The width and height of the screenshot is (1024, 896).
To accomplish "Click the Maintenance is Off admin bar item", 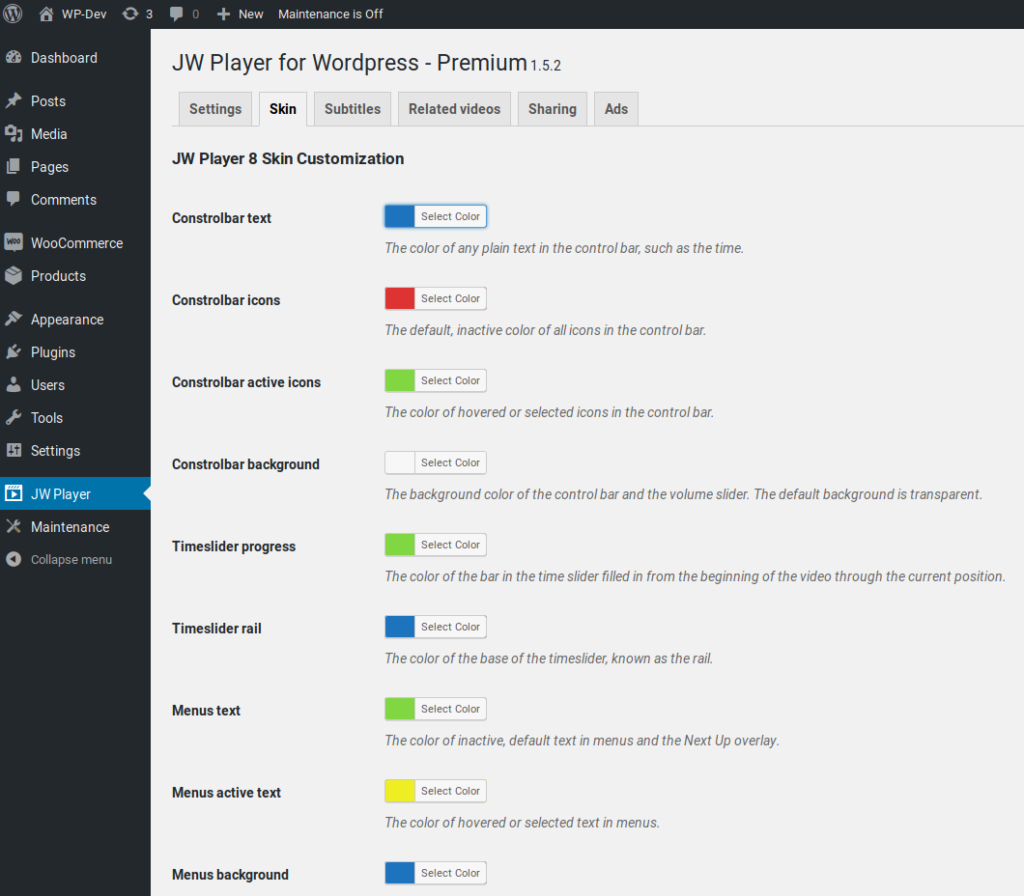I will [x=330, y=14].
